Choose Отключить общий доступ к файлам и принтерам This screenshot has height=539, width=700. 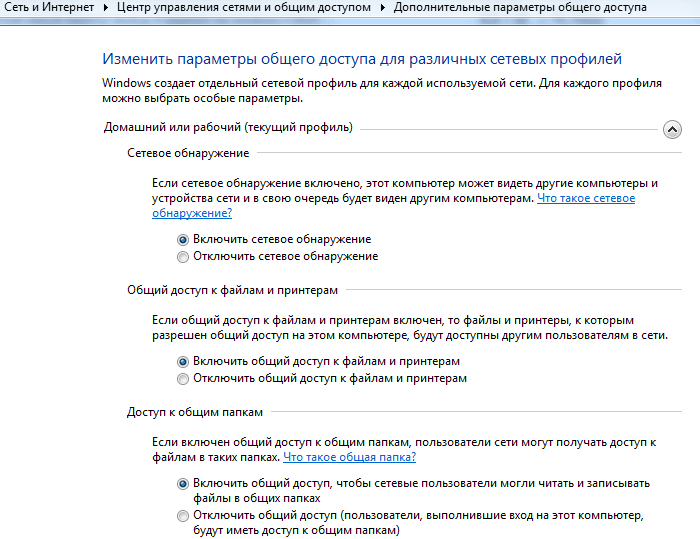coord(182,379)
